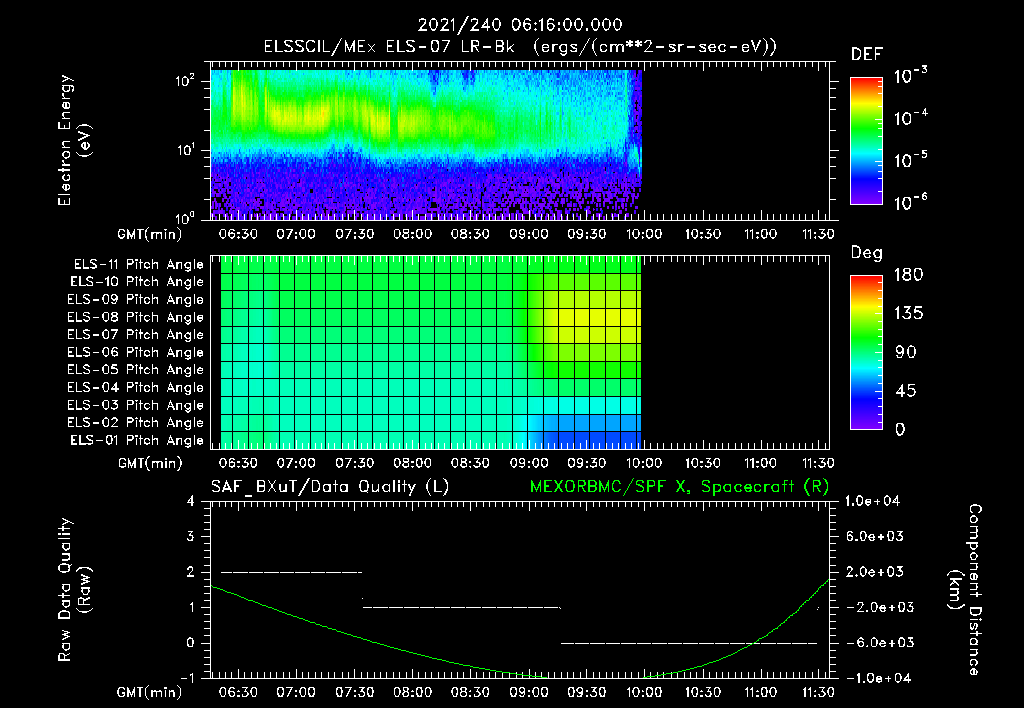Viewport: 1024px width, 708px height.
Task: Select the ELS-02 Pitch Angle row label
Action: tap(136, 423)
